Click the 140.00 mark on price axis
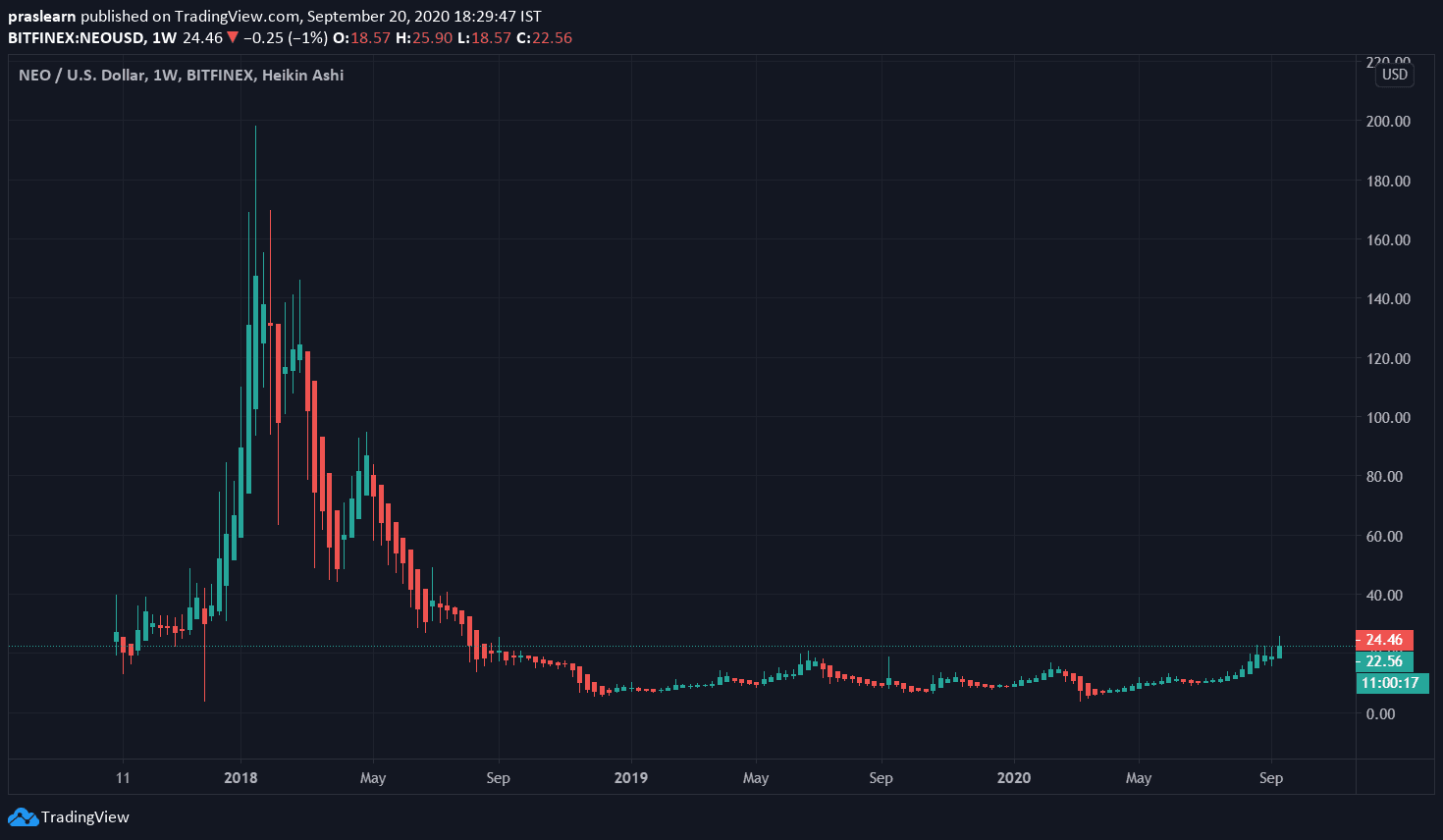Viewport: 1443px width, 840px height. pos(1388,299)
